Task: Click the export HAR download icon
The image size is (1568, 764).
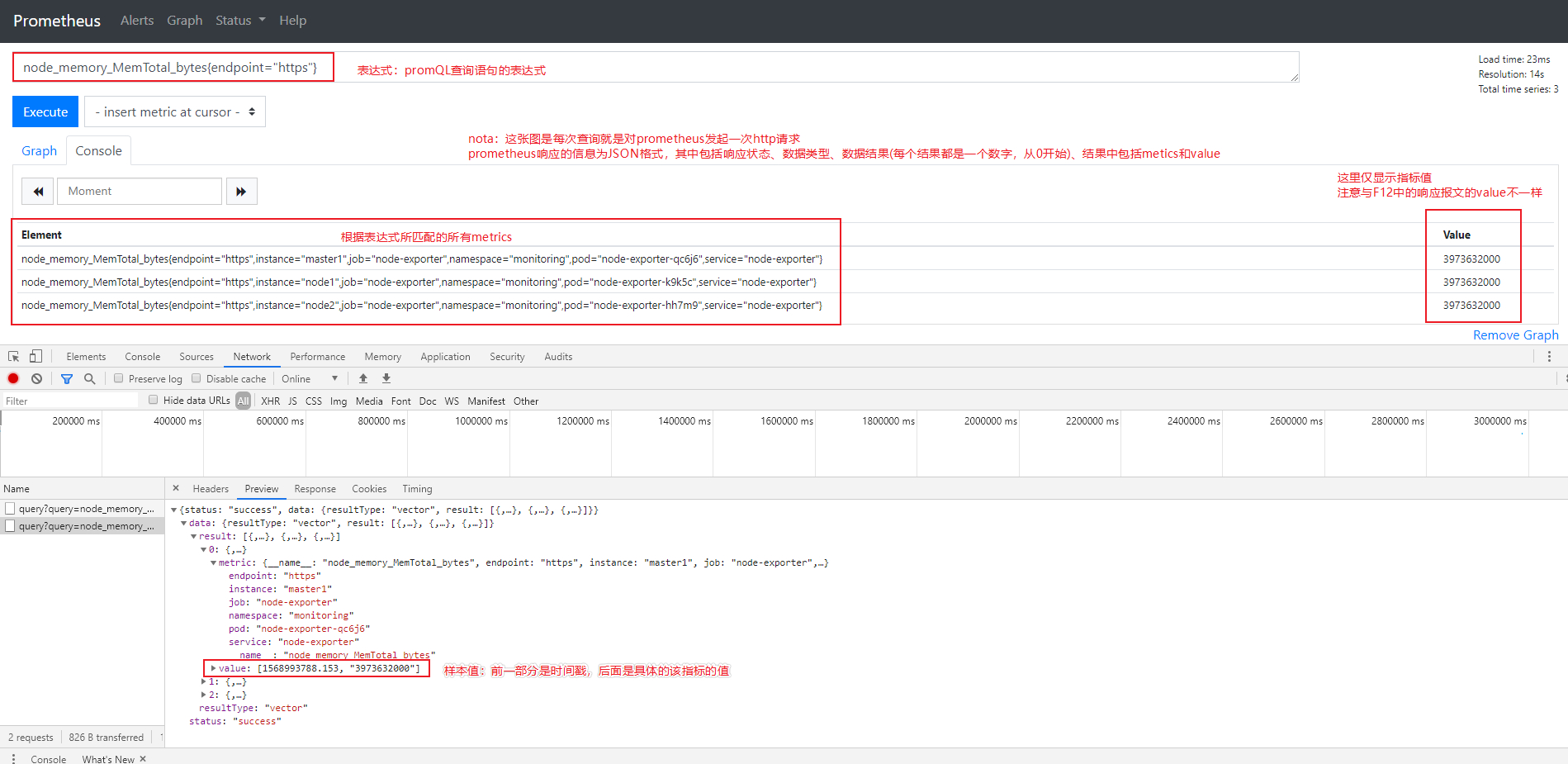Action: coord(386,378)
